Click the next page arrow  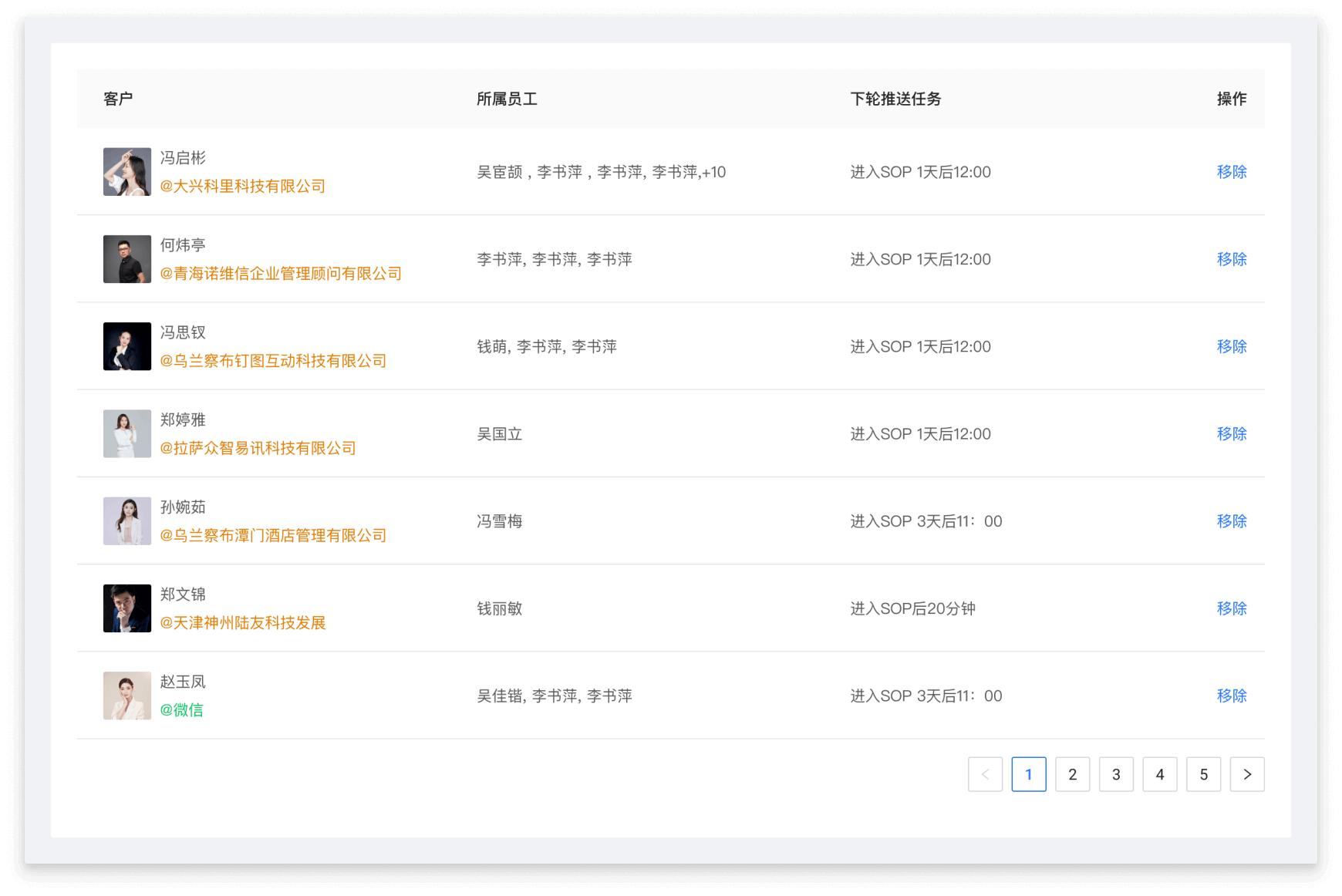click(x=1247, y=775)
